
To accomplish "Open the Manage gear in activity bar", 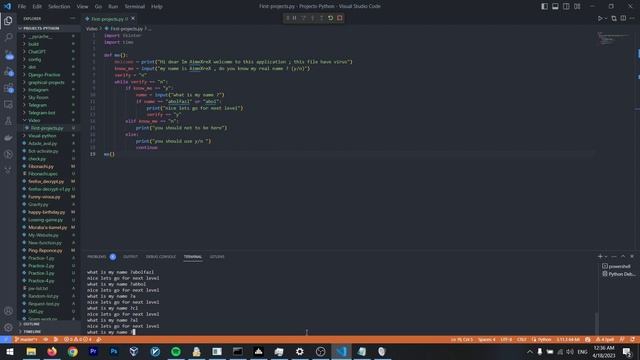I will (x=8, y=327).
